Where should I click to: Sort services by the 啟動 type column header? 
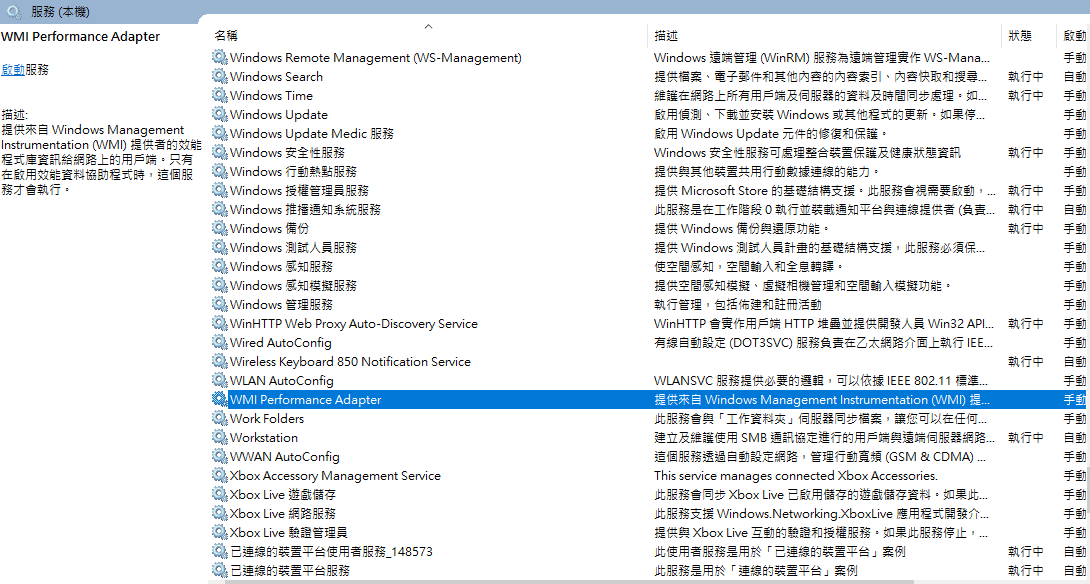pos(1074,35)
